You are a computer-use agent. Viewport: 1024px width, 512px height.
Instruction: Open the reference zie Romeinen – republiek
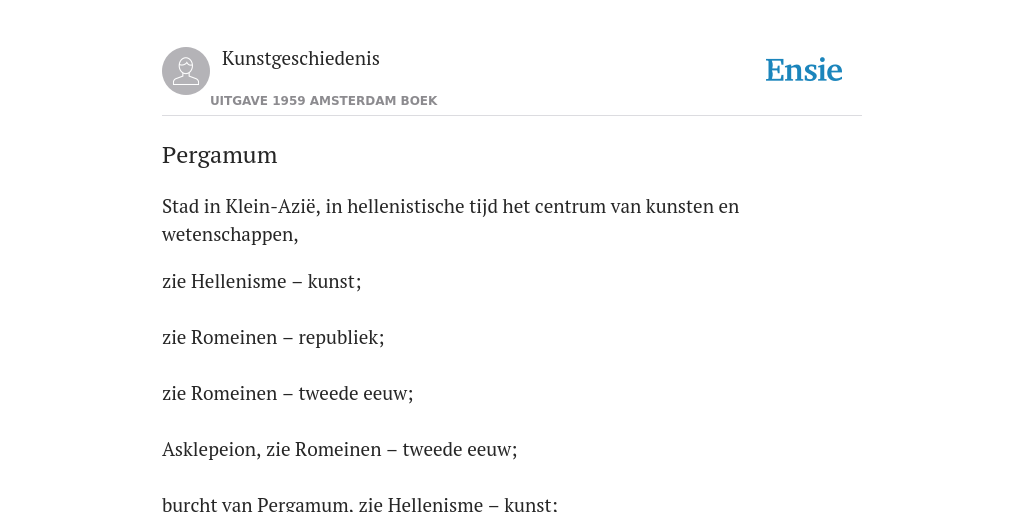(273, 338)
